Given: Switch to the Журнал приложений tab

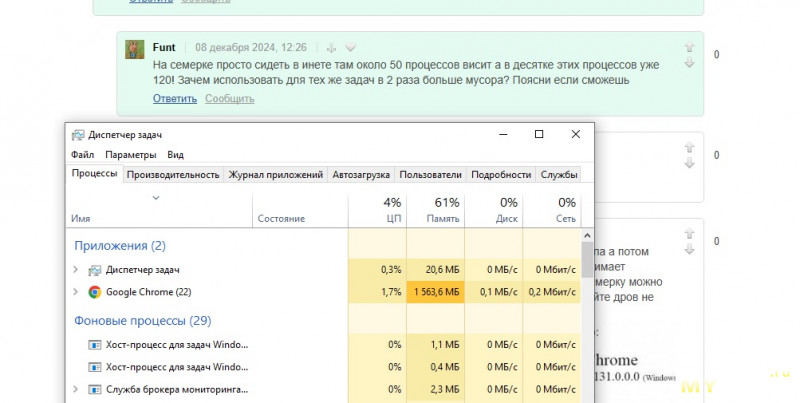Looking at the screenshot, I should click(x=276, y=174).
